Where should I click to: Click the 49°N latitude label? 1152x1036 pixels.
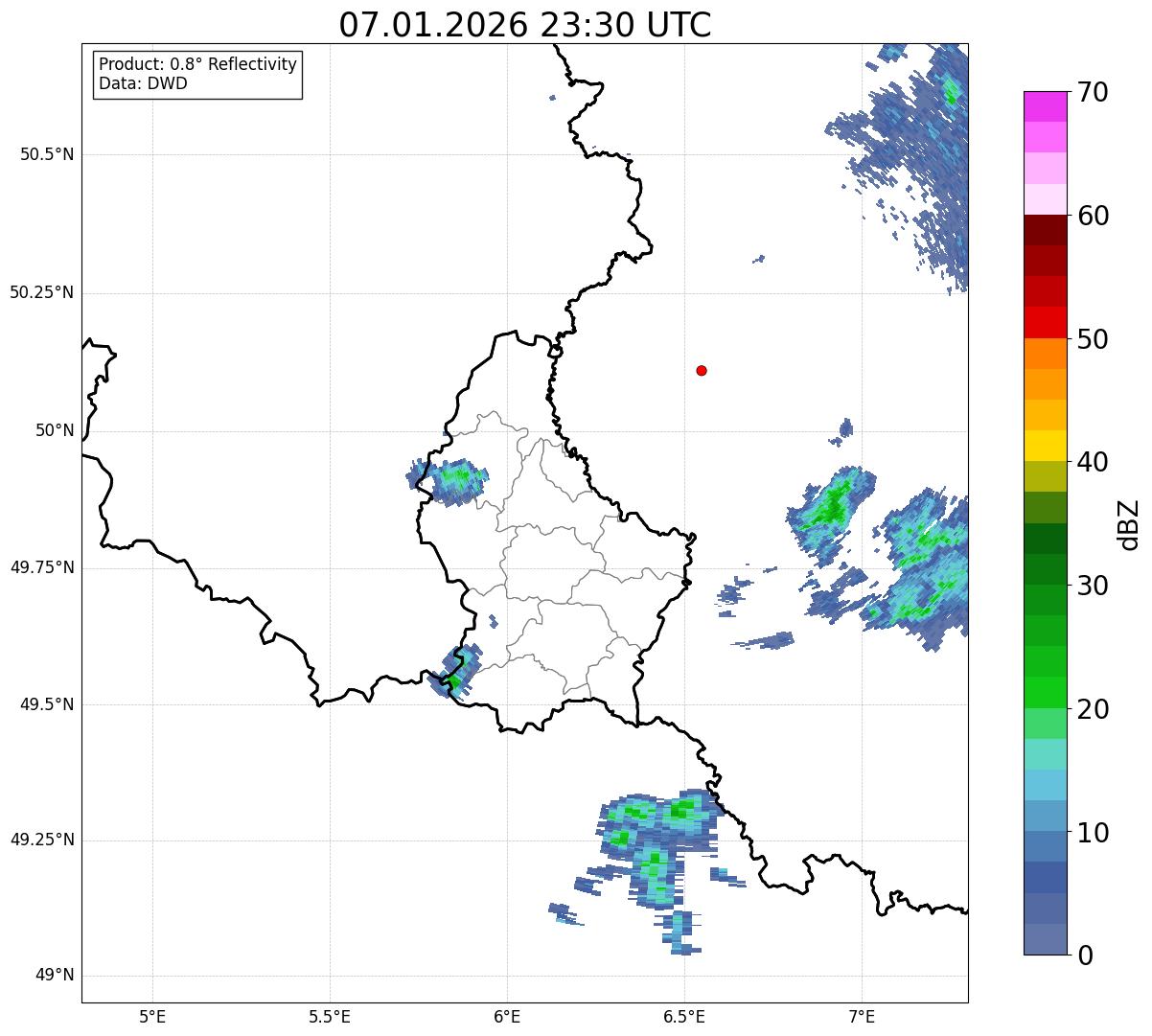[55, 976]
